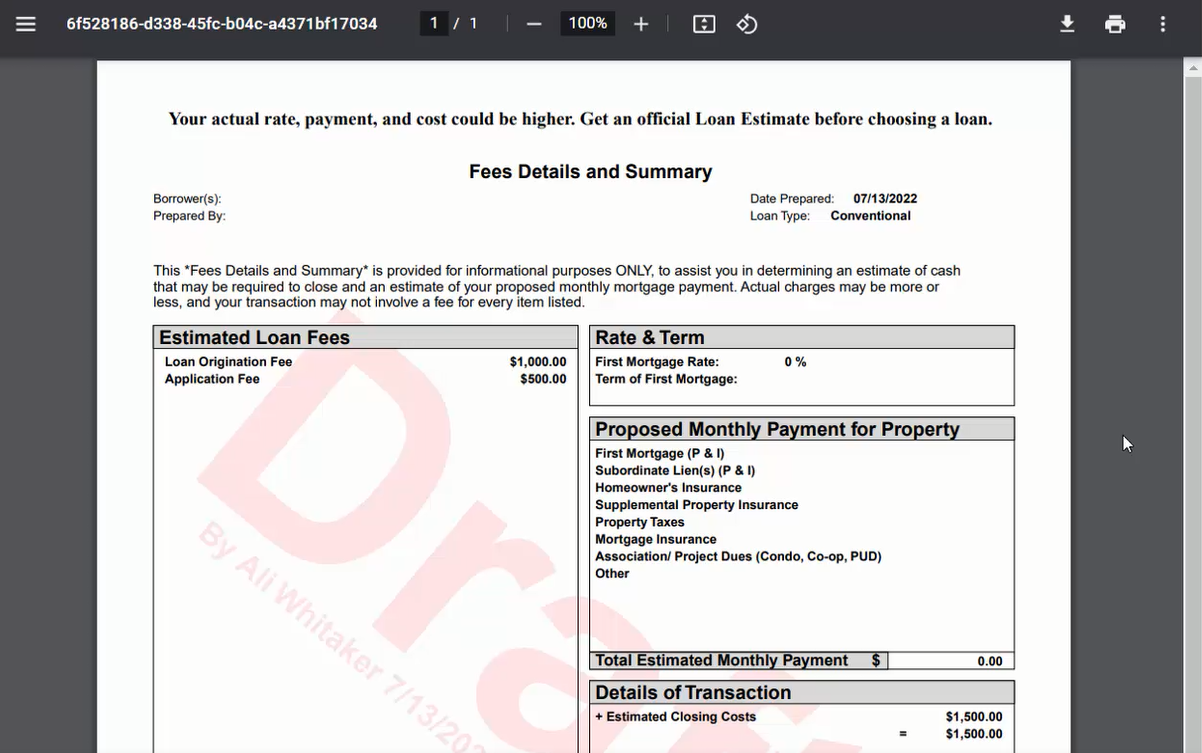Open the three-dot more options menu
The width and height of the screenshot is (1202, 753).
coord(1163,23)
